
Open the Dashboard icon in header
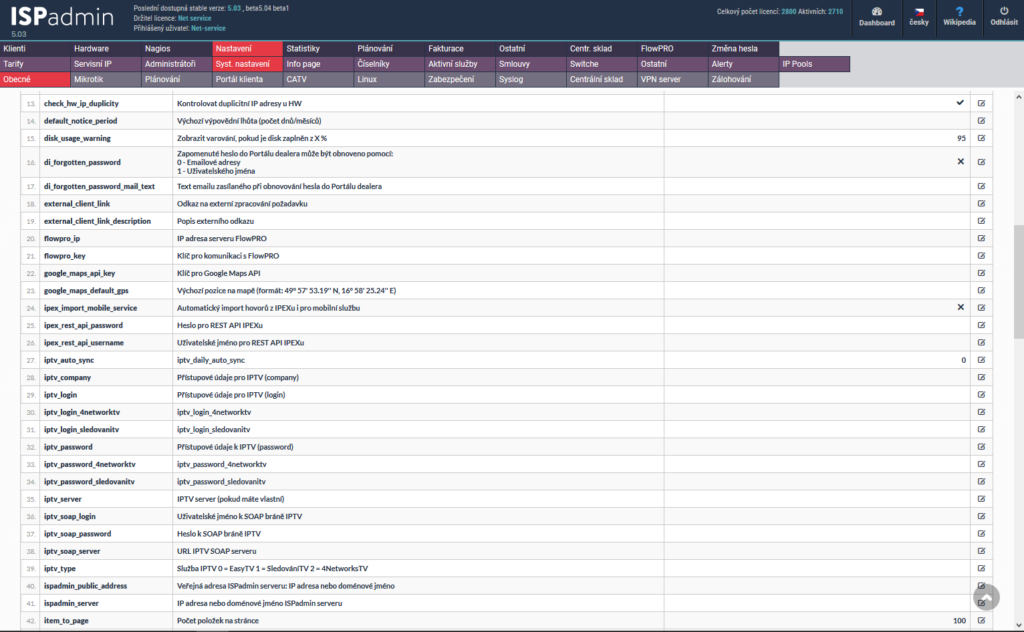[876, 11]
